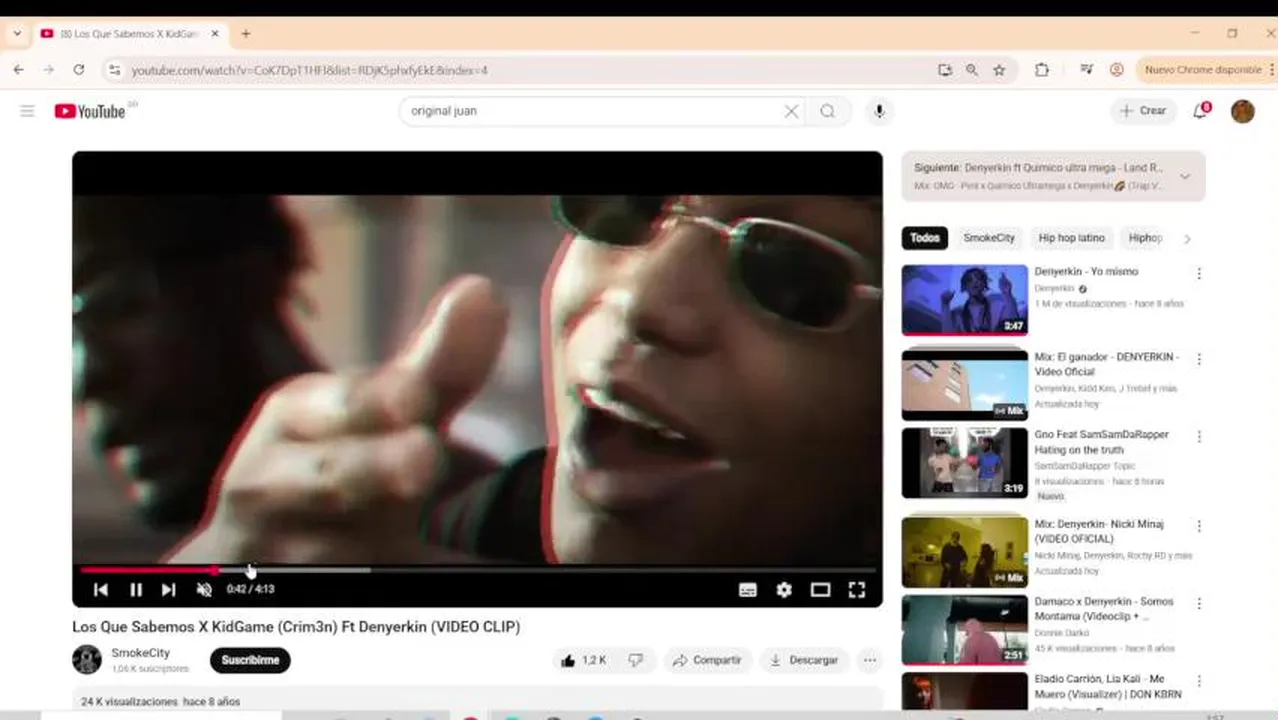Go back with browser back arrow

tap(18, 70)
